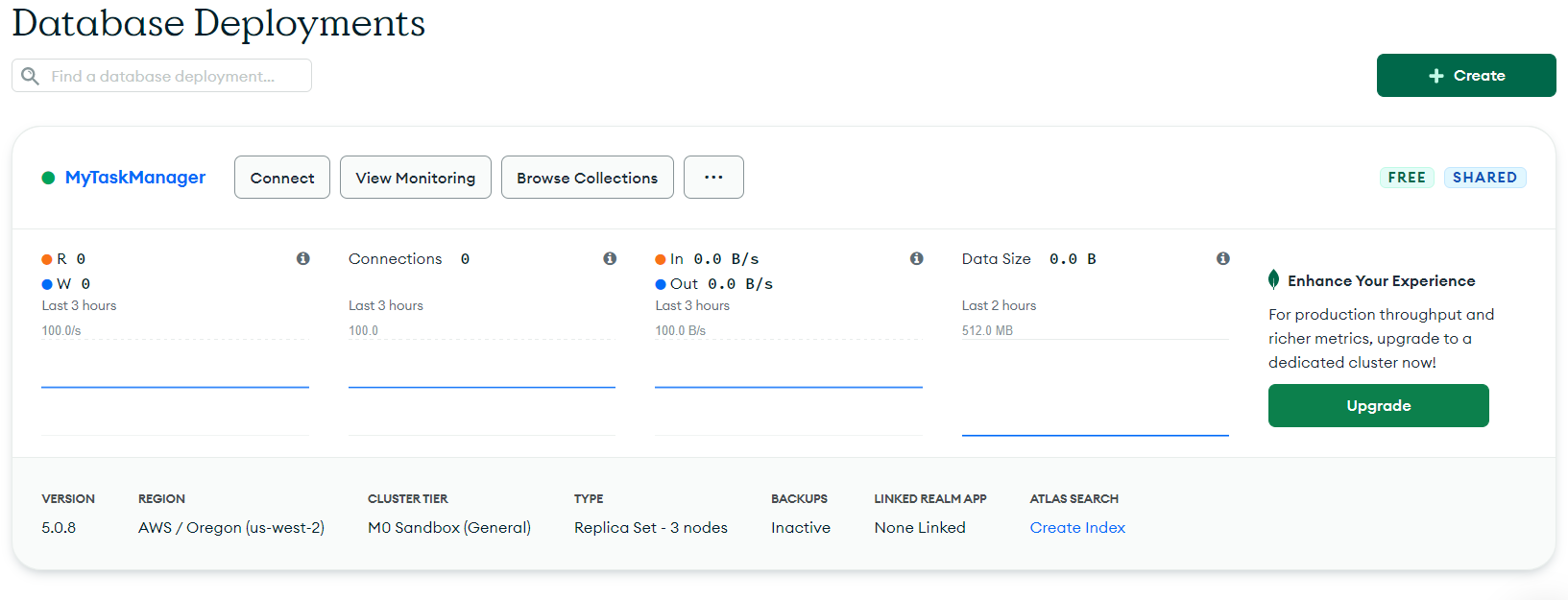Click the CLUSTER TIER header
1568x600 pixels.
408,499
